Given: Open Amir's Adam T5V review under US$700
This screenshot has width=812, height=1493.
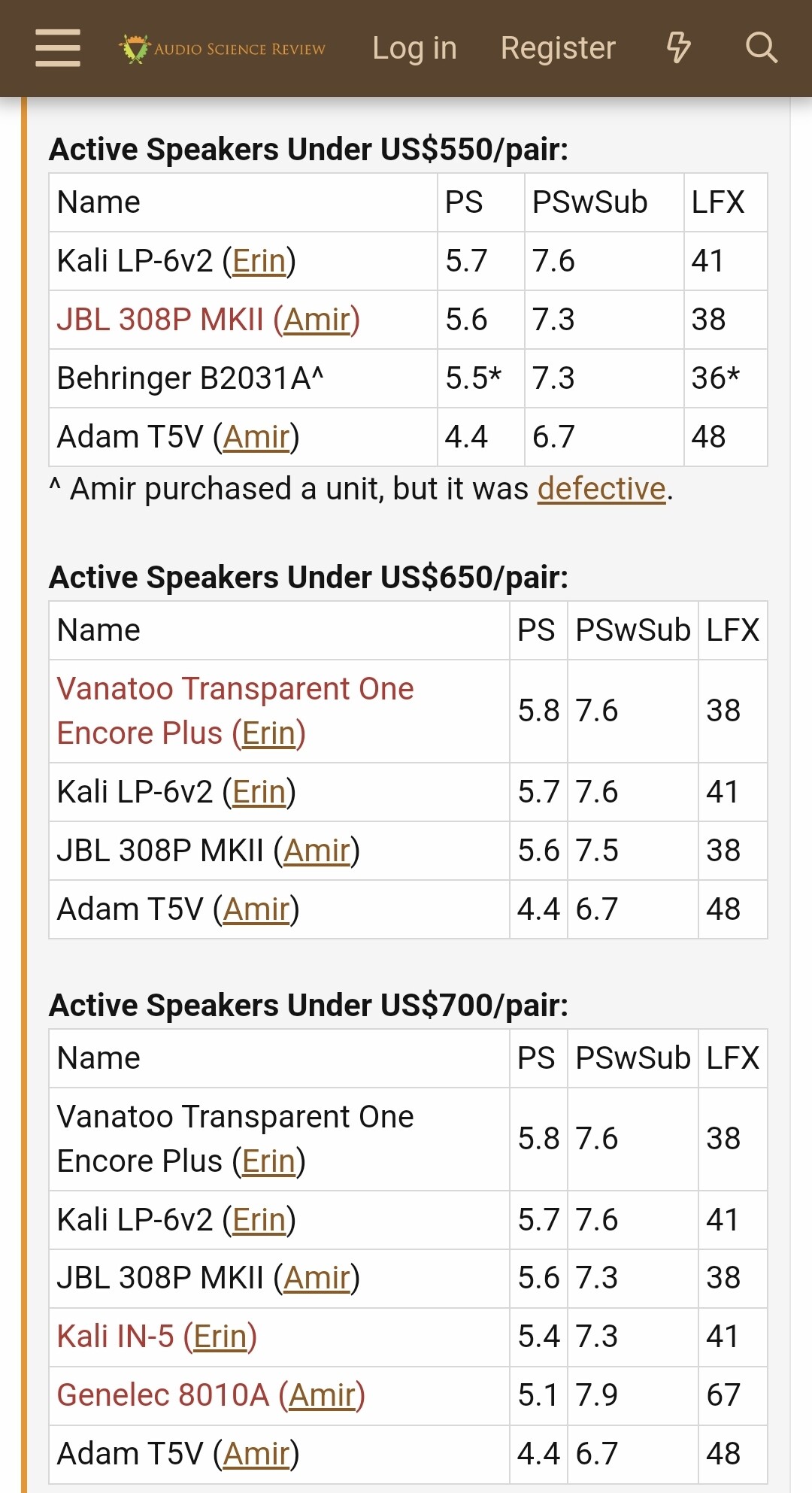Looking at the screenshot, I should pos(256,1454).
